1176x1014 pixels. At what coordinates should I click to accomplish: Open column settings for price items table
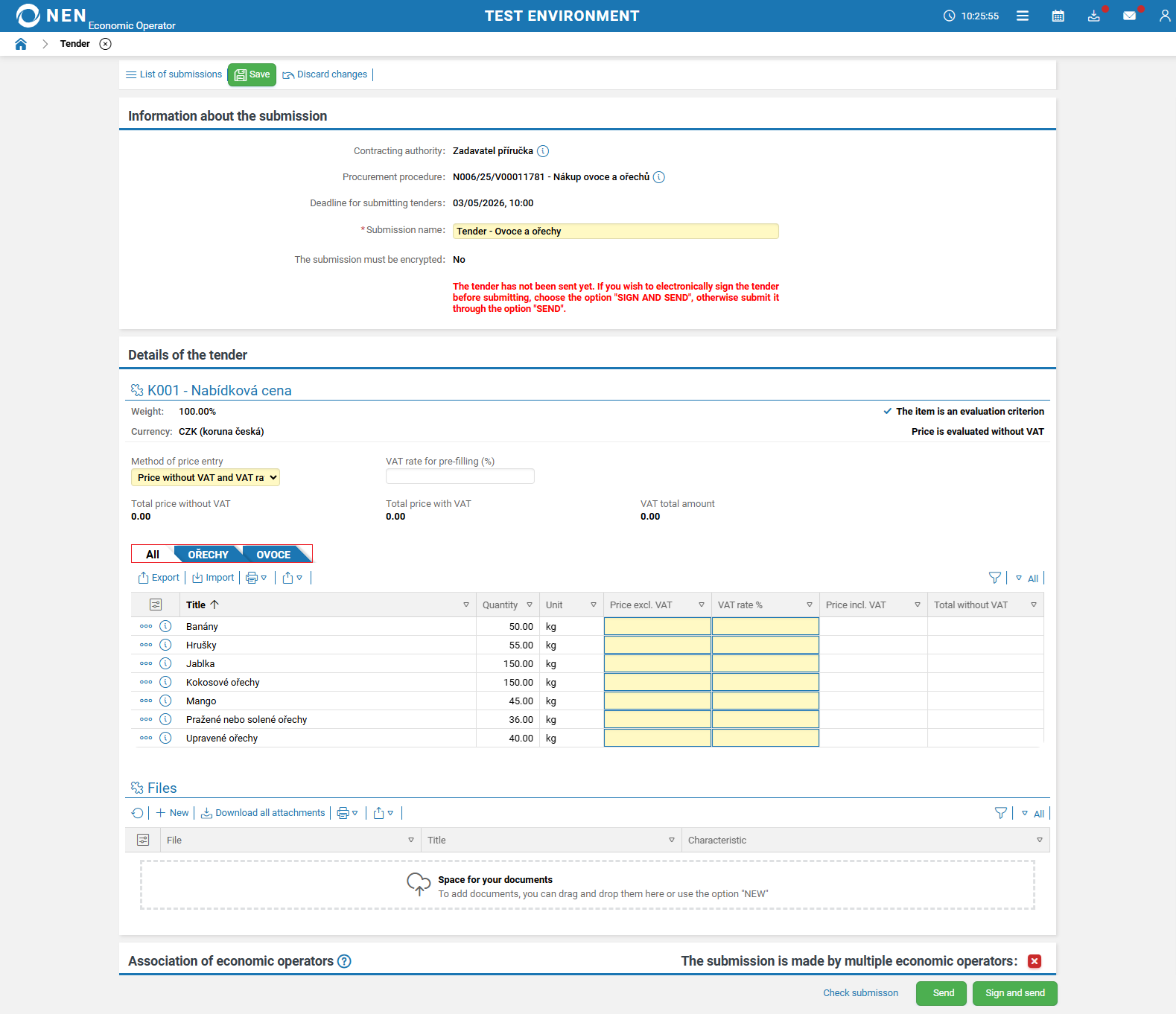(156, 605)
